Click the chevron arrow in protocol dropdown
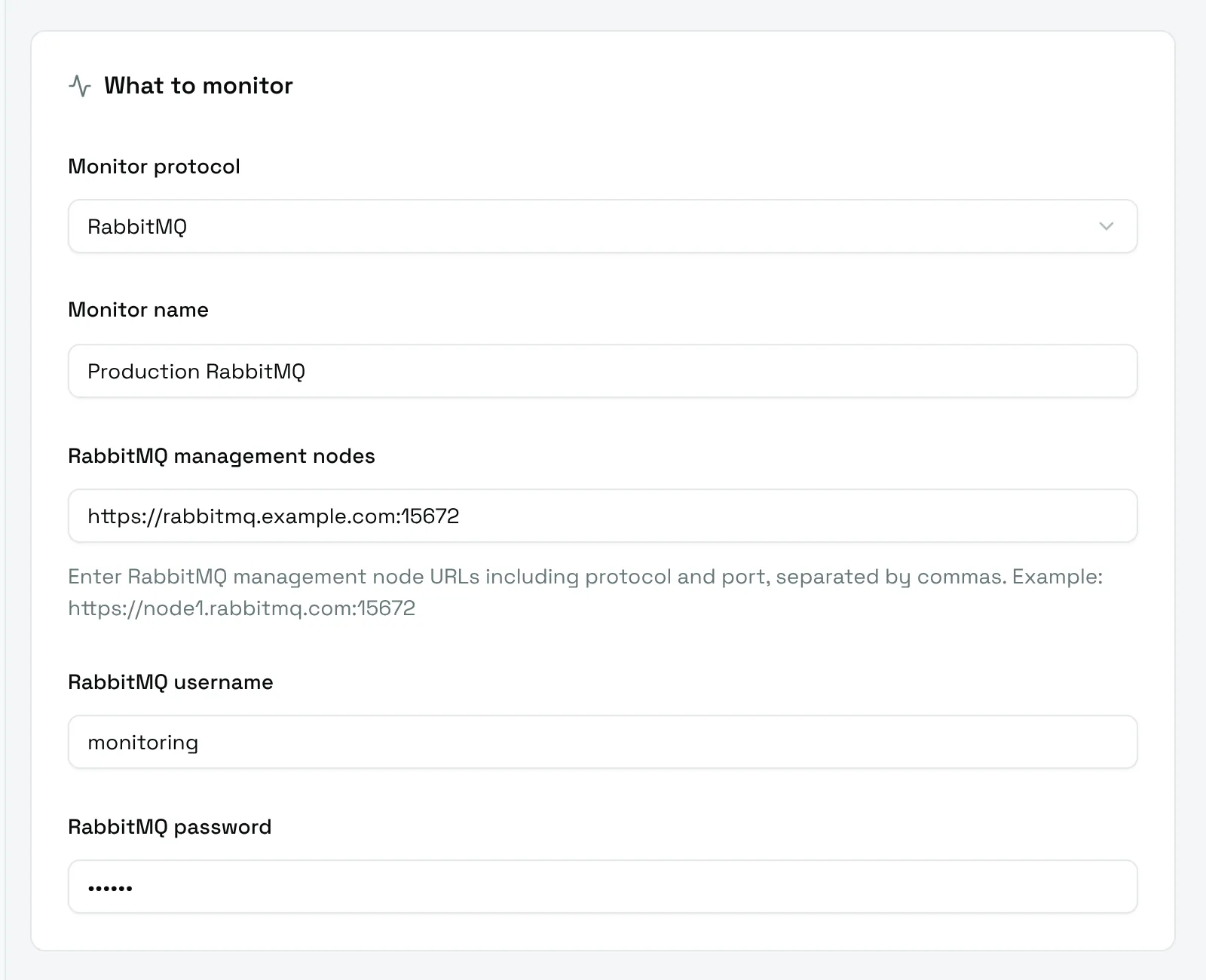This screenshot has height=980, width=1206. (1106, 226)
